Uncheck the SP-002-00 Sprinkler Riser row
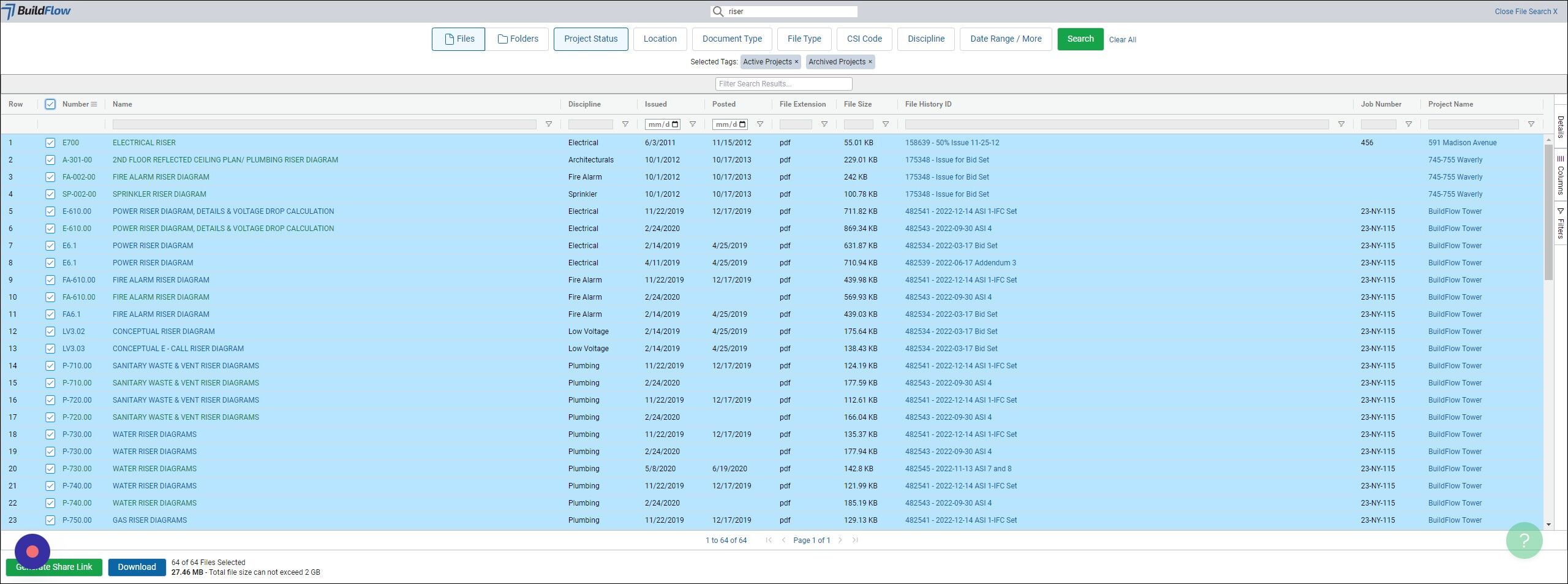 50,194
